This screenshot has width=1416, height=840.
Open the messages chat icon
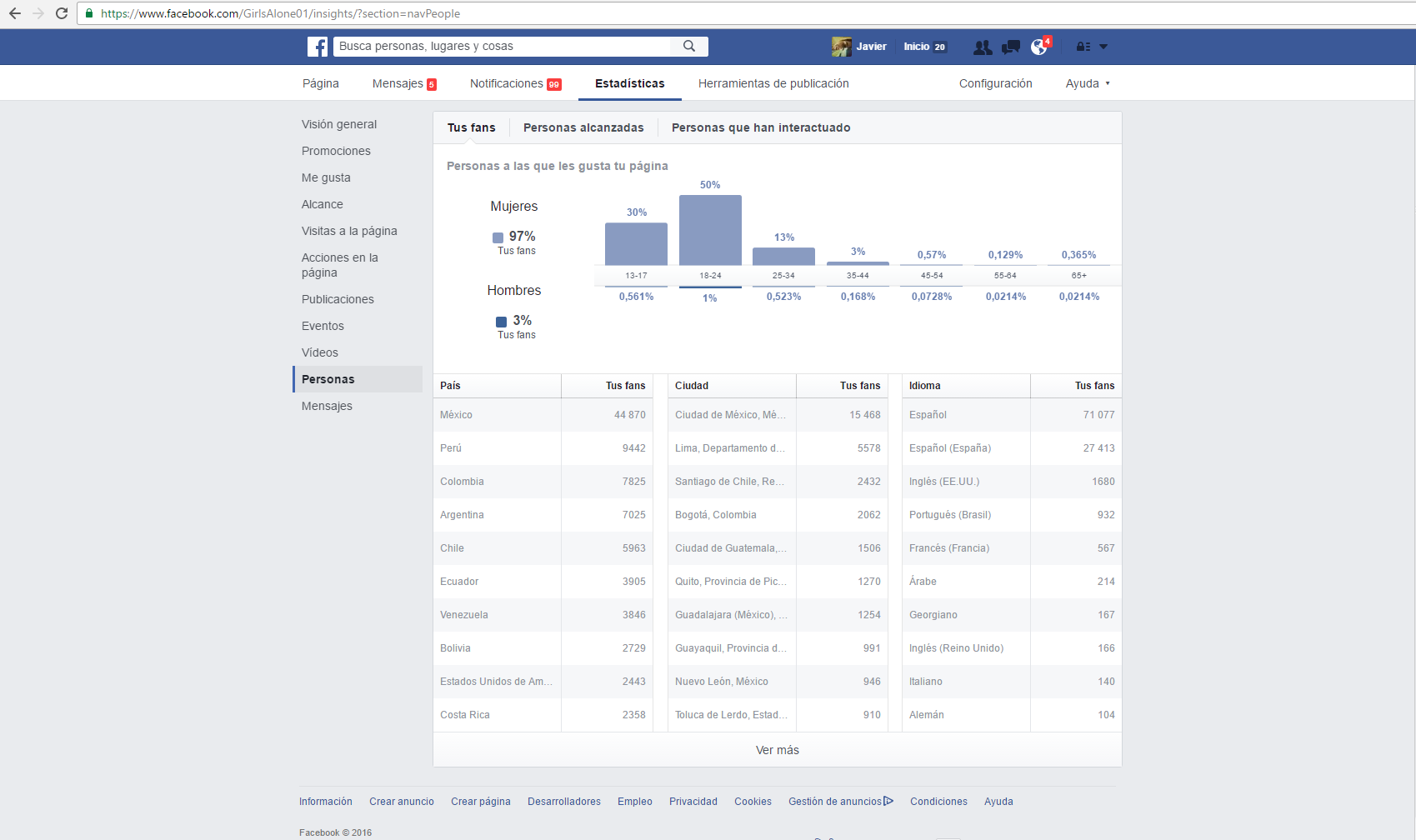tap(1011, 47)
